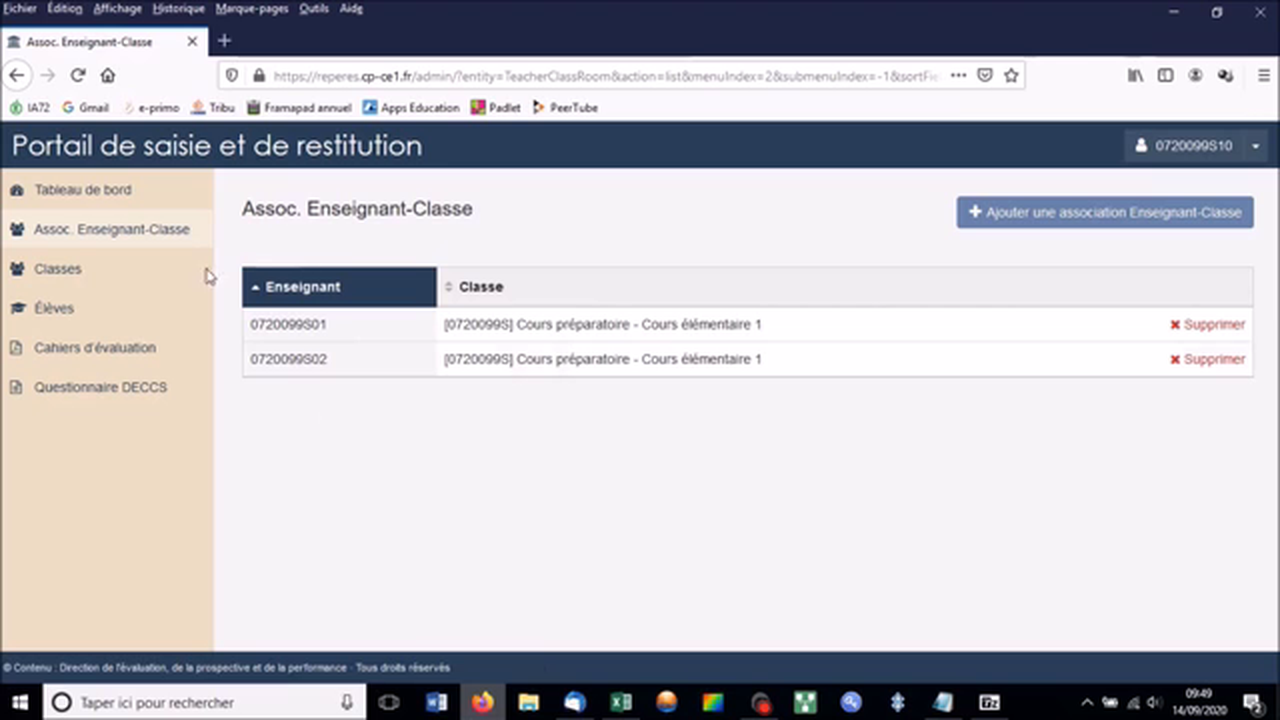Open the Firefox hamburger menu

click(1264, 75)
